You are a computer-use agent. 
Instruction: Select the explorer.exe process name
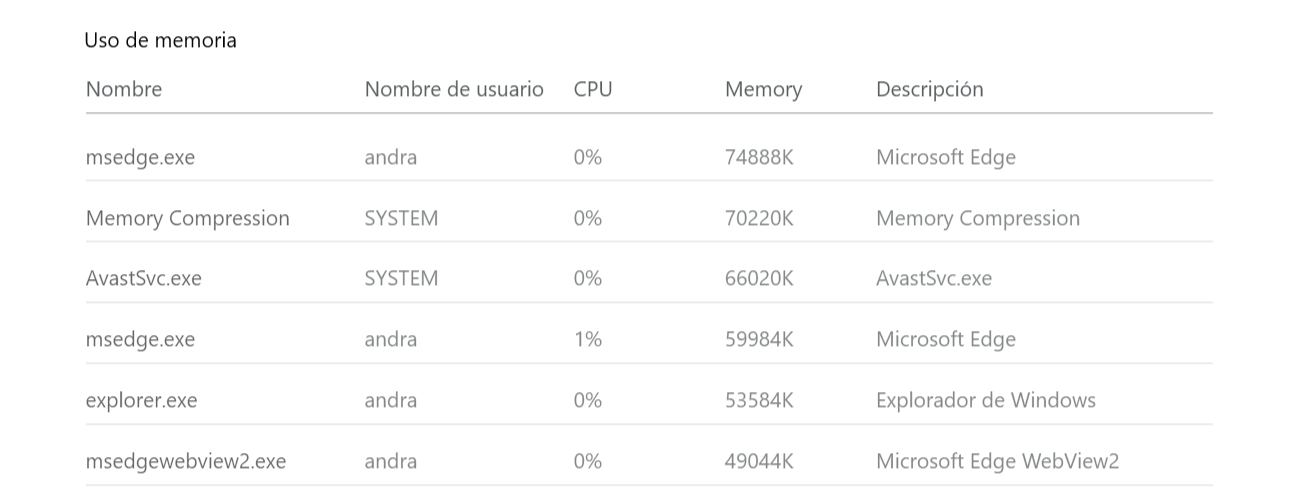(142, 400)
